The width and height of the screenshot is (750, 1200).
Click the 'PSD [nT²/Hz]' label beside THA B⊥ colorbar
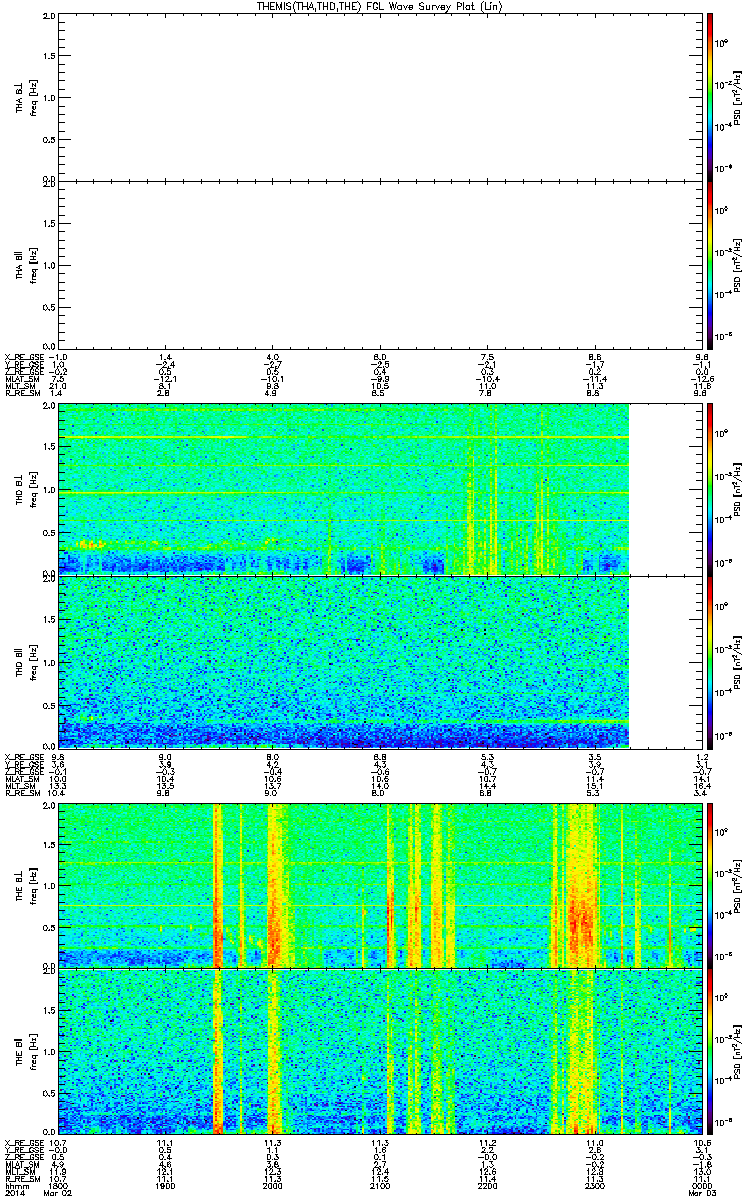pos(736,96)
